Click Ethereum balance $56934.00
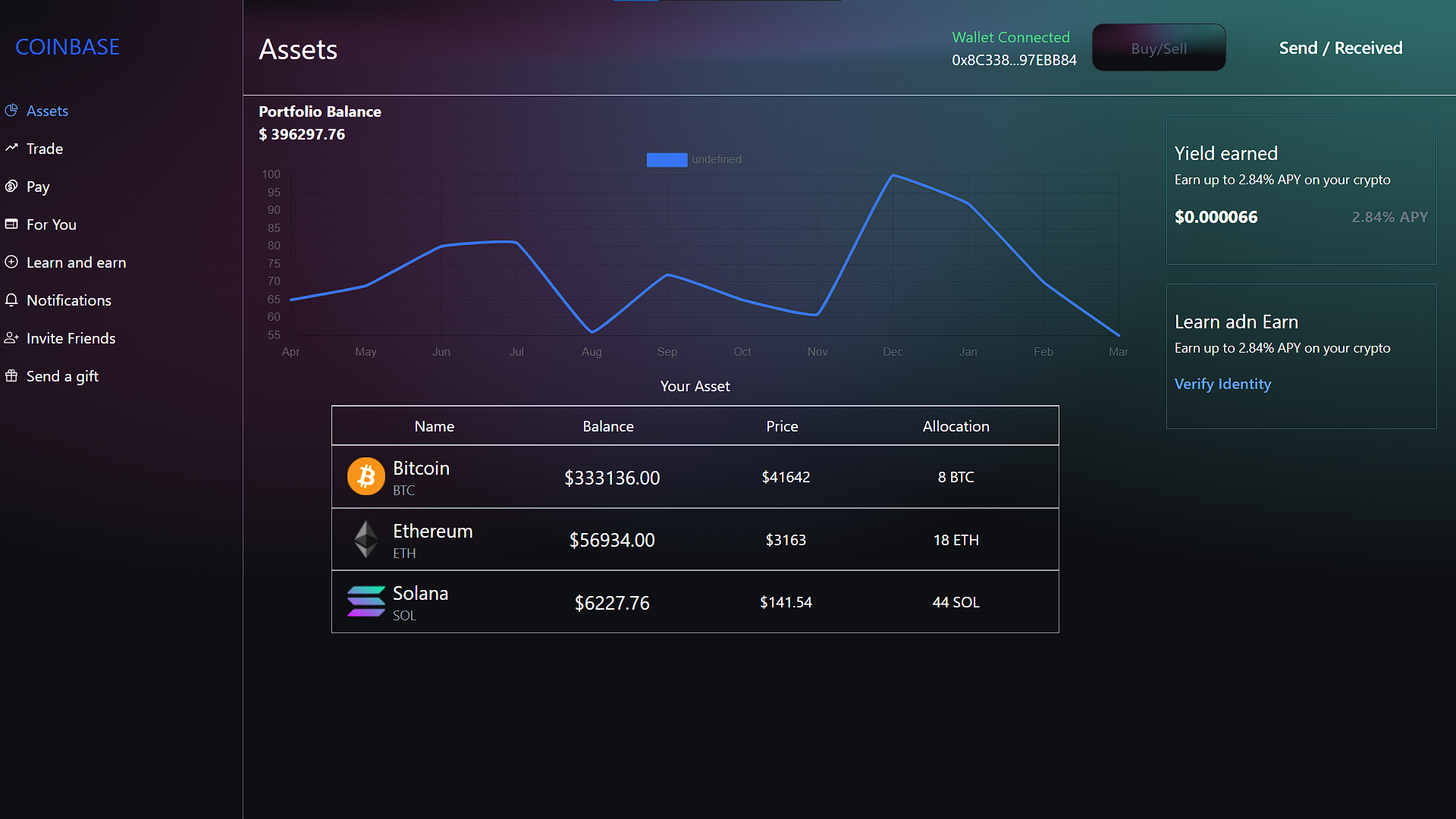 612,540
